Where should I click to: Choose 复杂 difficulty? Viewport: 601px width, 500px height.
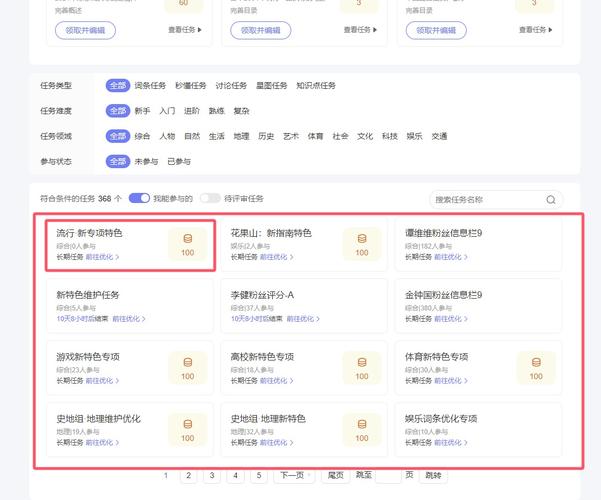pos(241,111)
